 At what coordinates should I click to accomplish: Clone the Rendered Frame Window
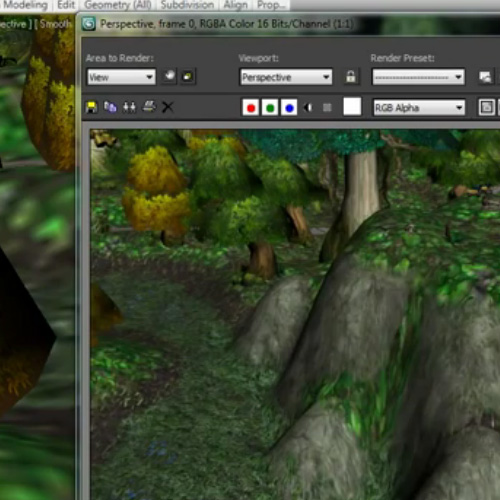pos(129,107)
